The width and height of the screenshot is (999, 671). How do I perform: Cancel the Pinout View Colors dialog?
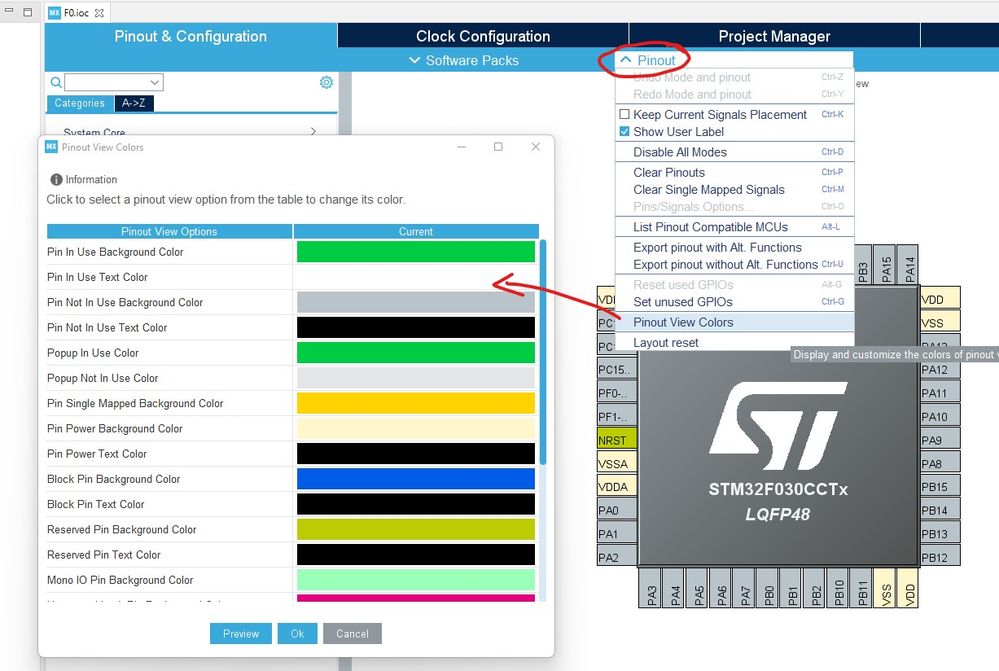[352, 633]
